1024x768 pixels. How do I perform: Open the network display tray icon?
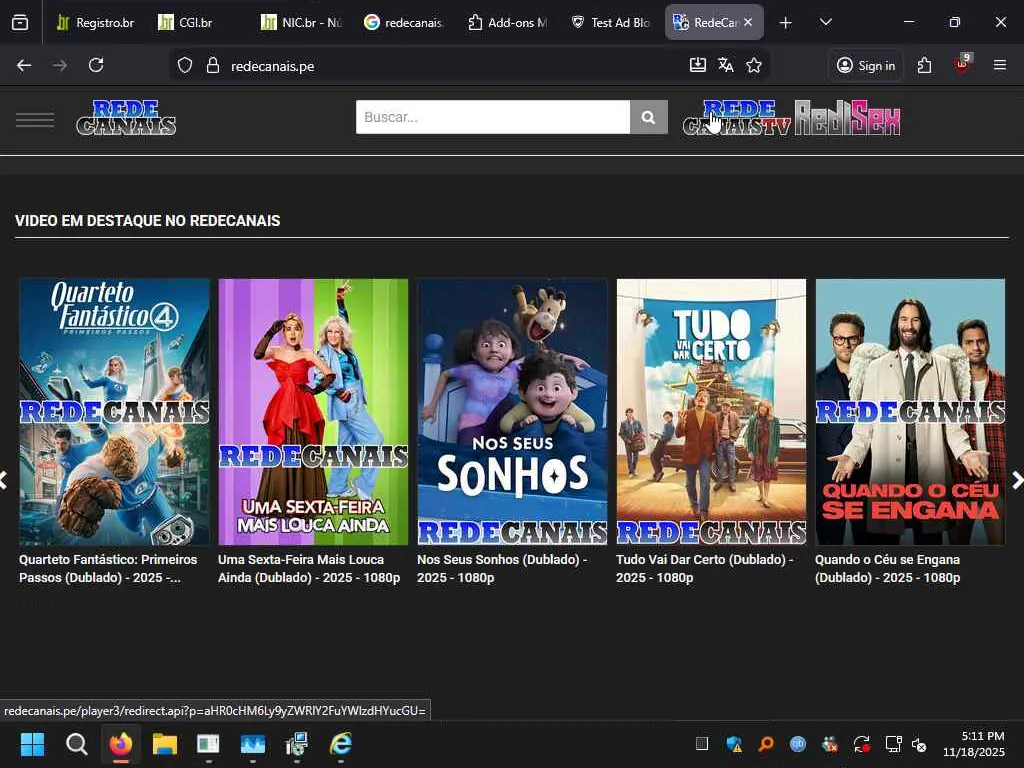[893, 744]
